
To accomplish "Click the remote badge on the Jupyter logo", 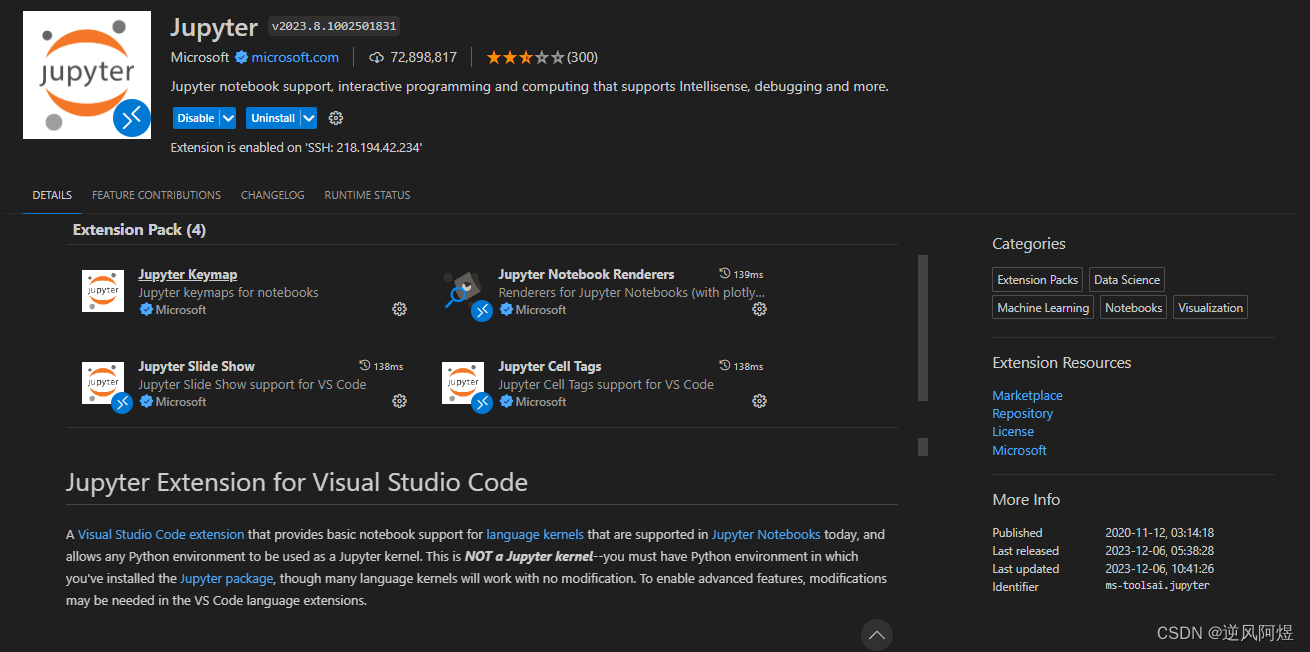I will (132, 119).
